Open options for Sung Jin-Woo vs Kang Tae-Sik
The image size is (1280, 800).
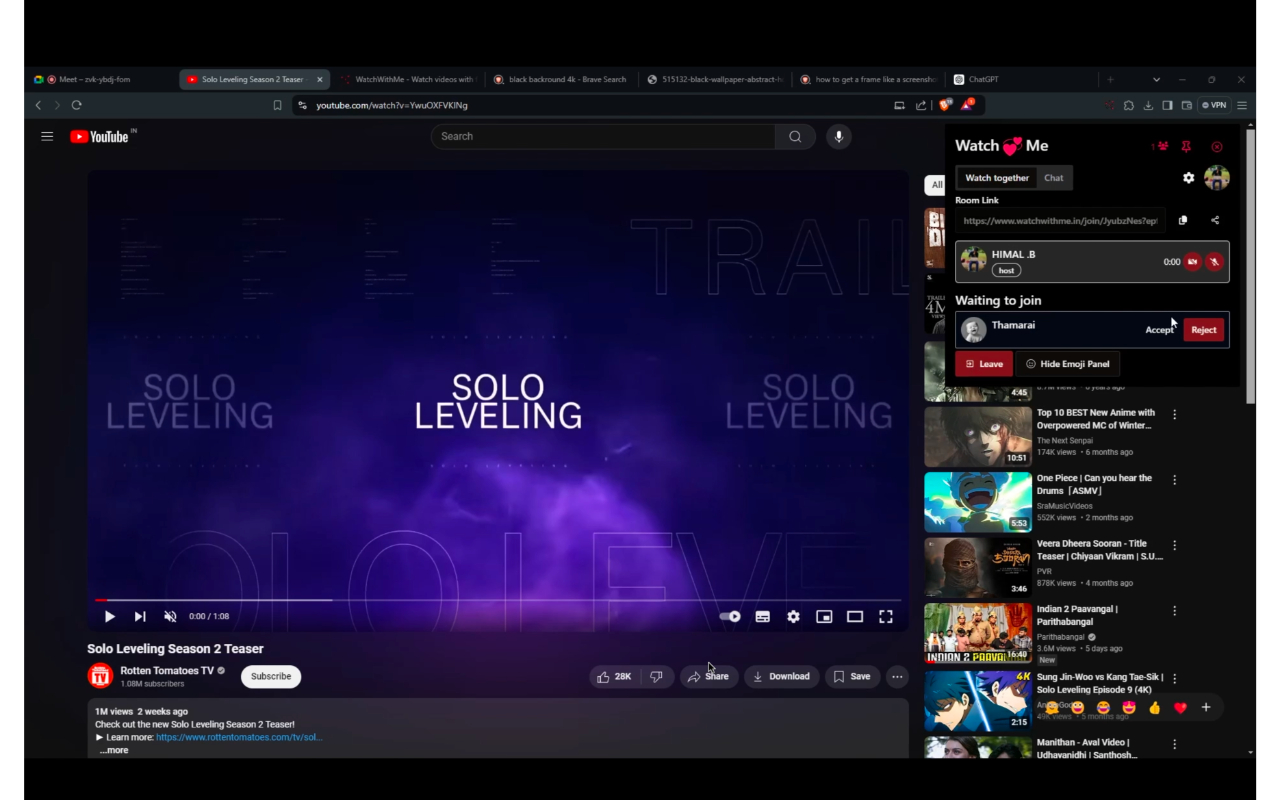click(x=1175, y=678)
